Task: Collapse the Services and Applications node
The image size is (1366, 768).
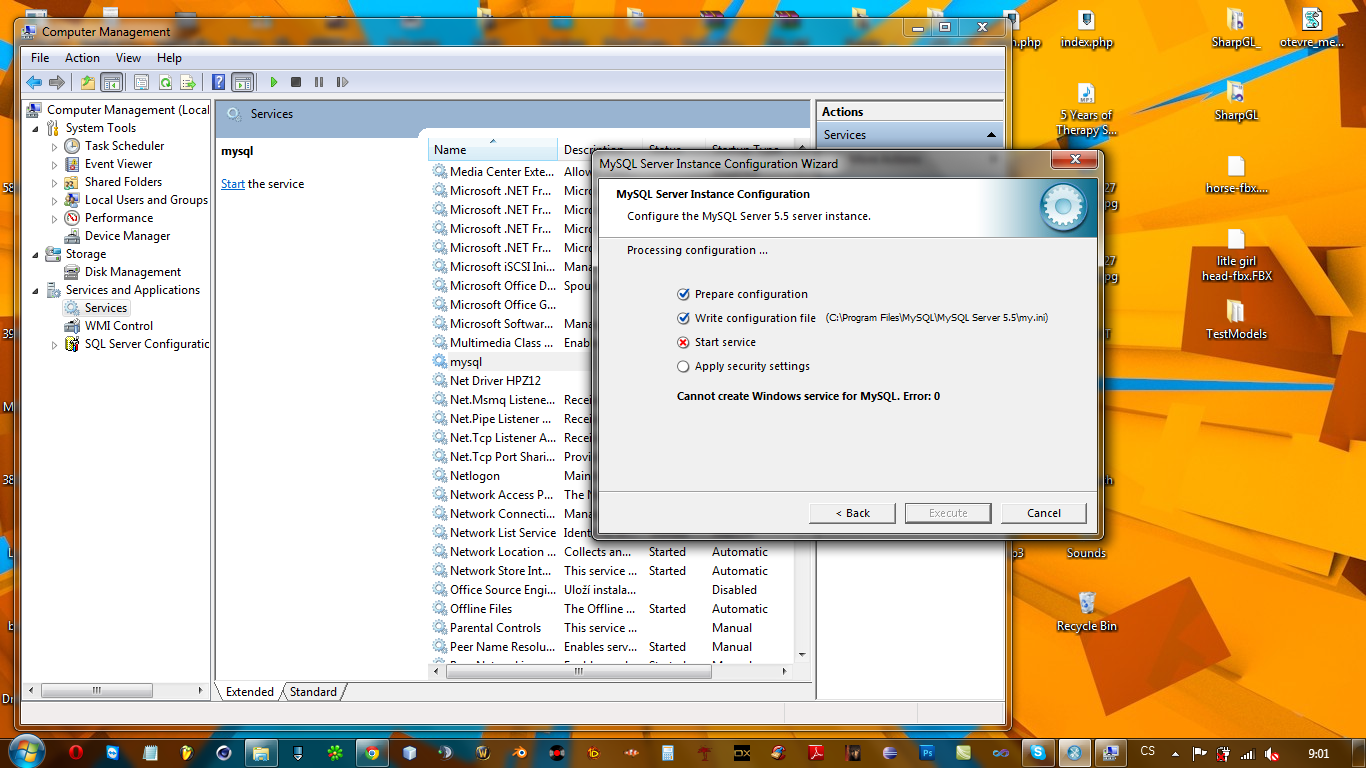Action: [x=36, y=291]
